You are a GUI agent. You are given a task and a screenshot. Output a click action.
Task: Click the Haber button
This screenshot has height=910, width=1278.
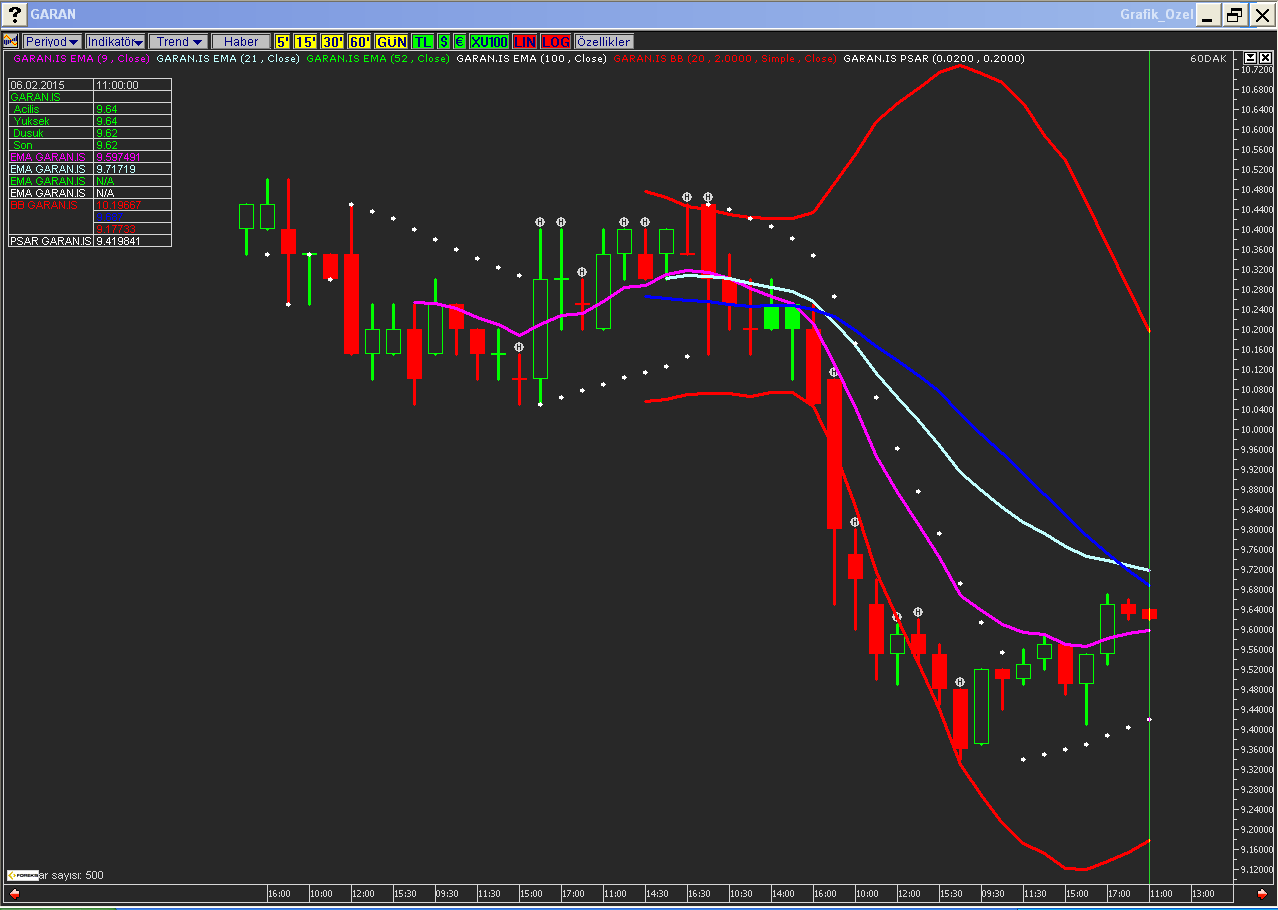tap(241, 41)
